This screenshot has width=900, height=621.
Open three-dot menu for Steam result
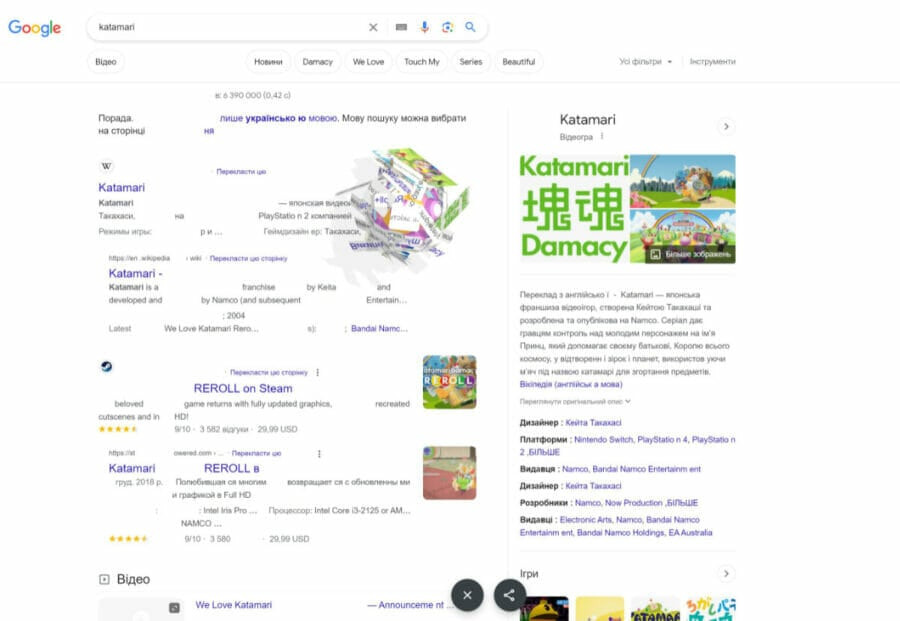point(318,372)
